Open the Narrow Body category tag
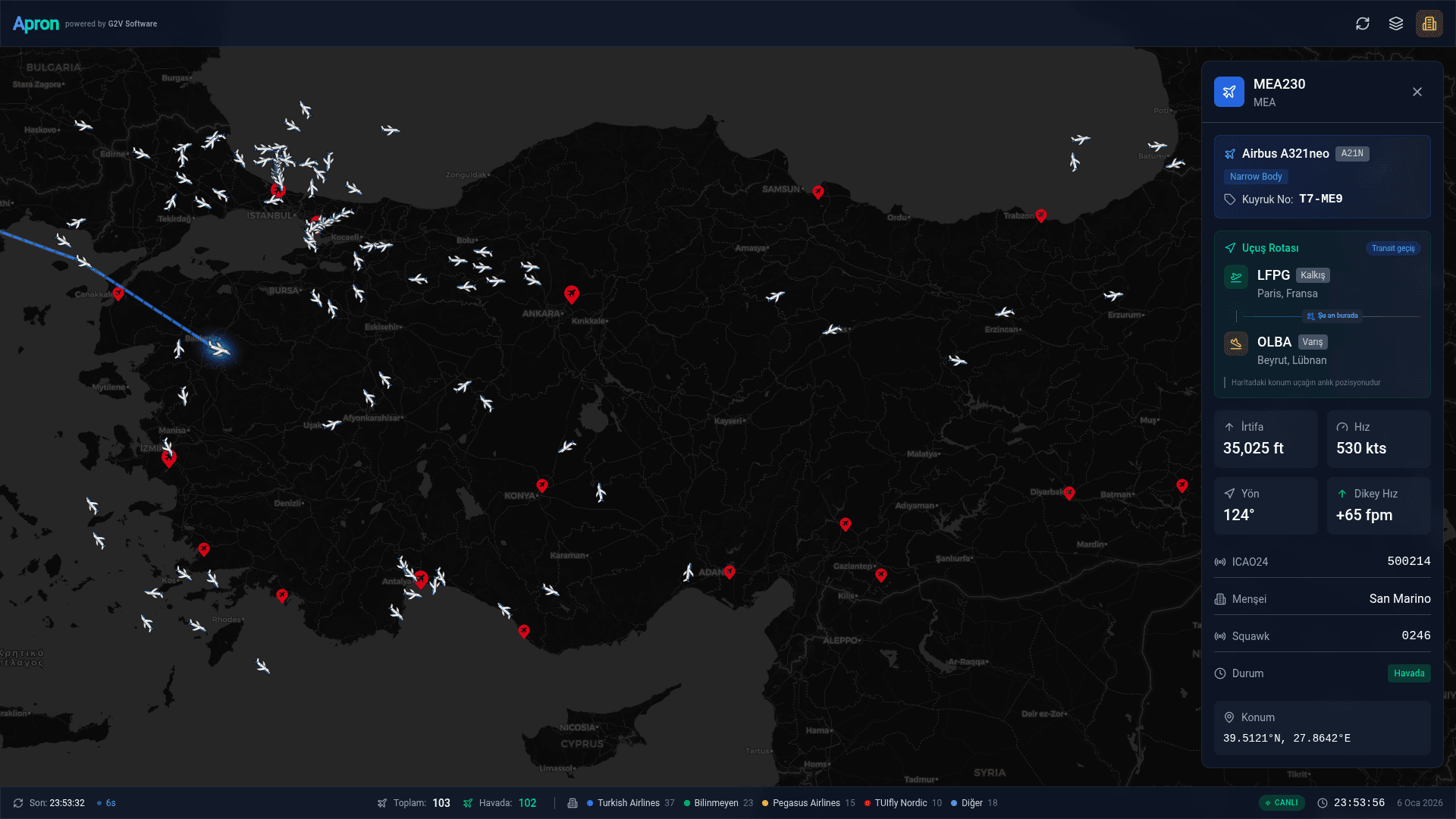Viewport: 1456px width, 819px height. tap(1256, 177)
